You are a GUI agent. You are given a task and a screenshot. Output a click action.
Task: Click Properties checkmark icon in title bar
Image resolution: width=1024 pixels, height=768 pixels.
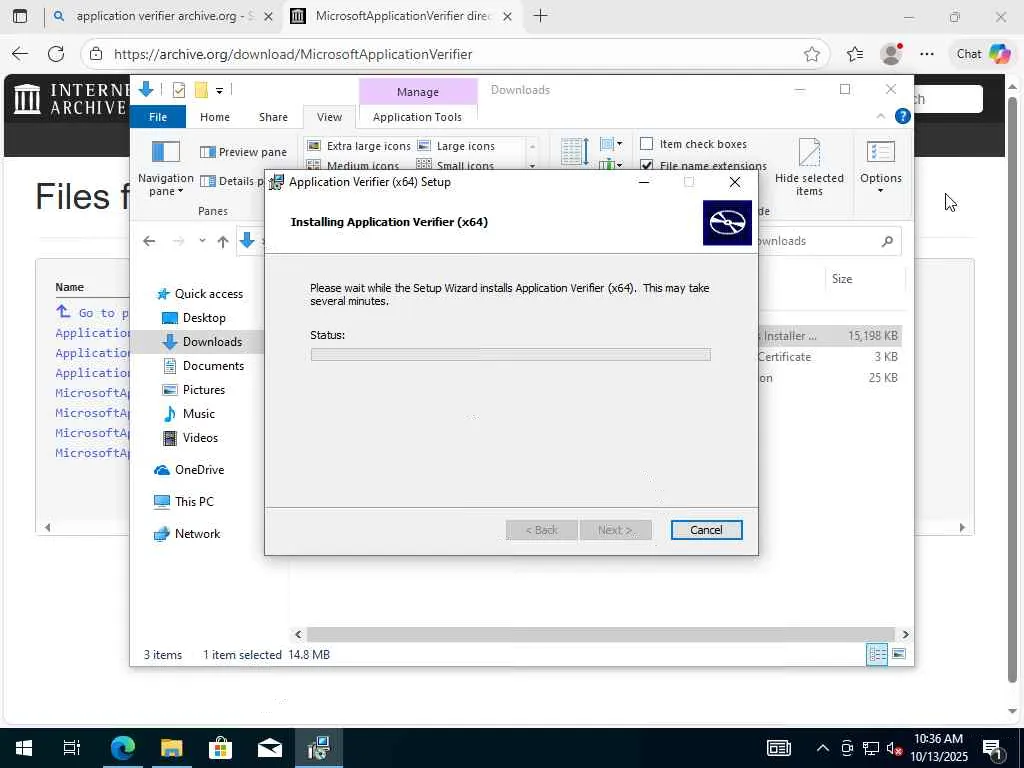coord(178,90)
